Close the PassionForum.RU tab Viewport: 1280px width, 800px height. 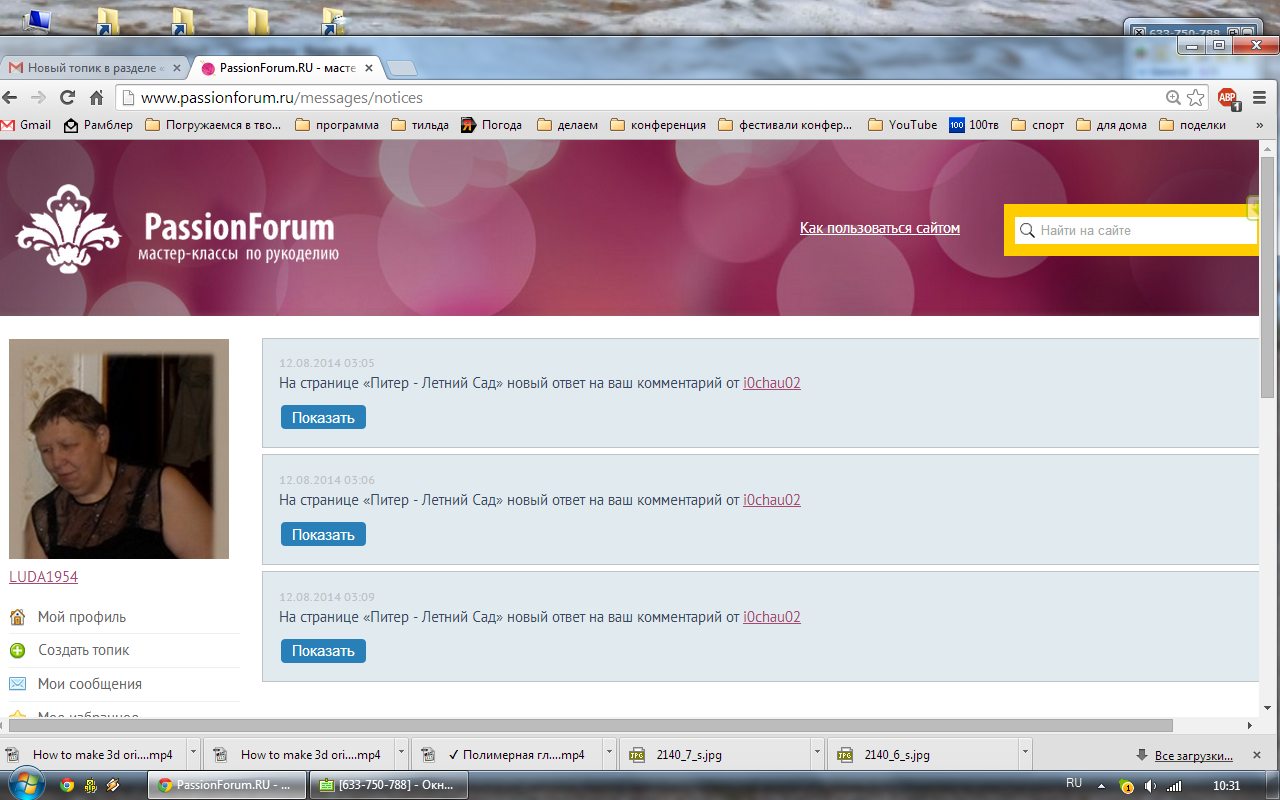369,68
